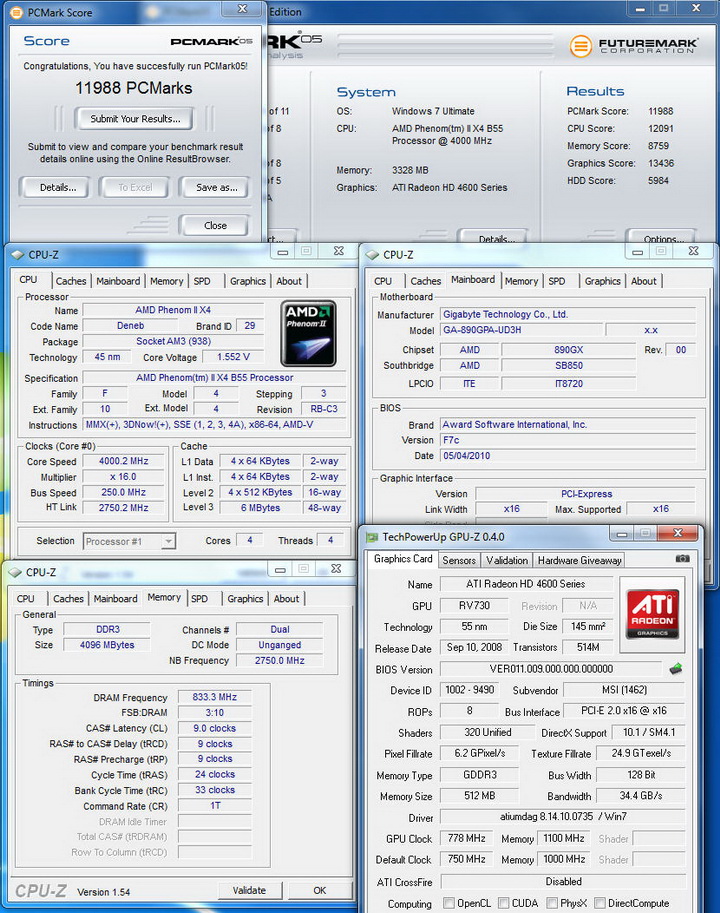720x913 pixels.
Task: Open Memory tab in top-left CPU-Z window
Action: (x=166, y=281)
